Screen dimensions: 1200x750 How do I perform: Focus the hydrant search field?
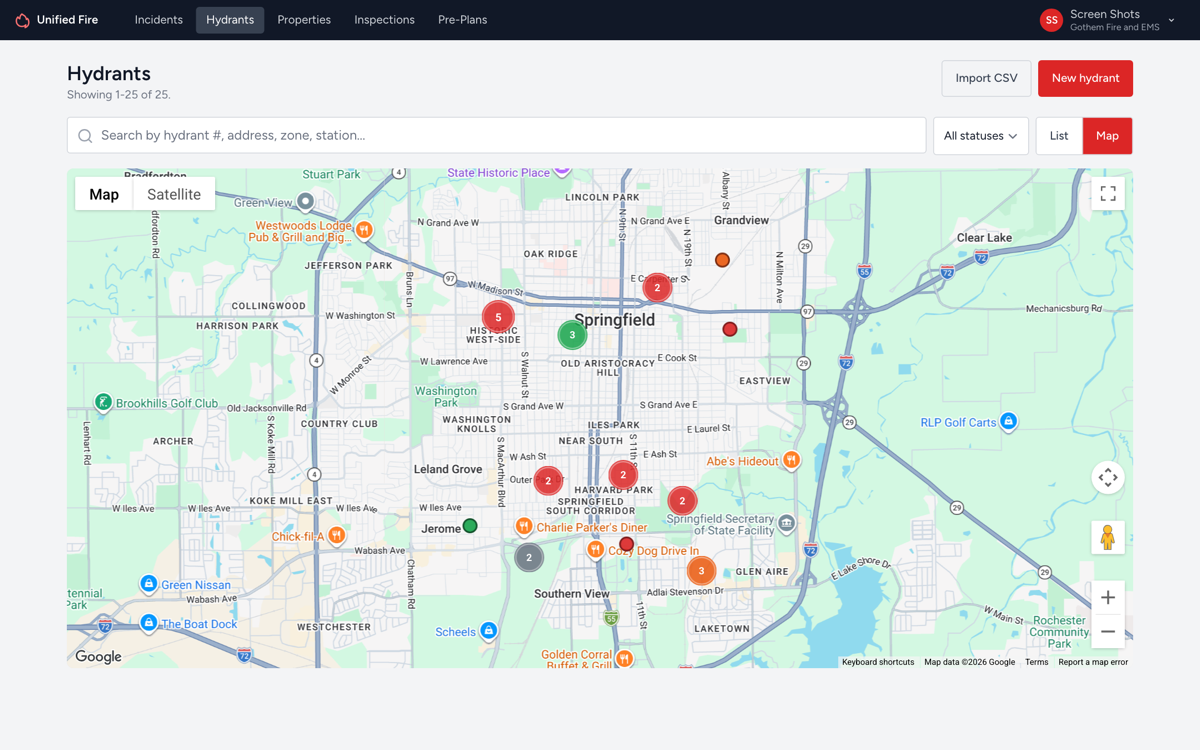[x=497, y=136]
